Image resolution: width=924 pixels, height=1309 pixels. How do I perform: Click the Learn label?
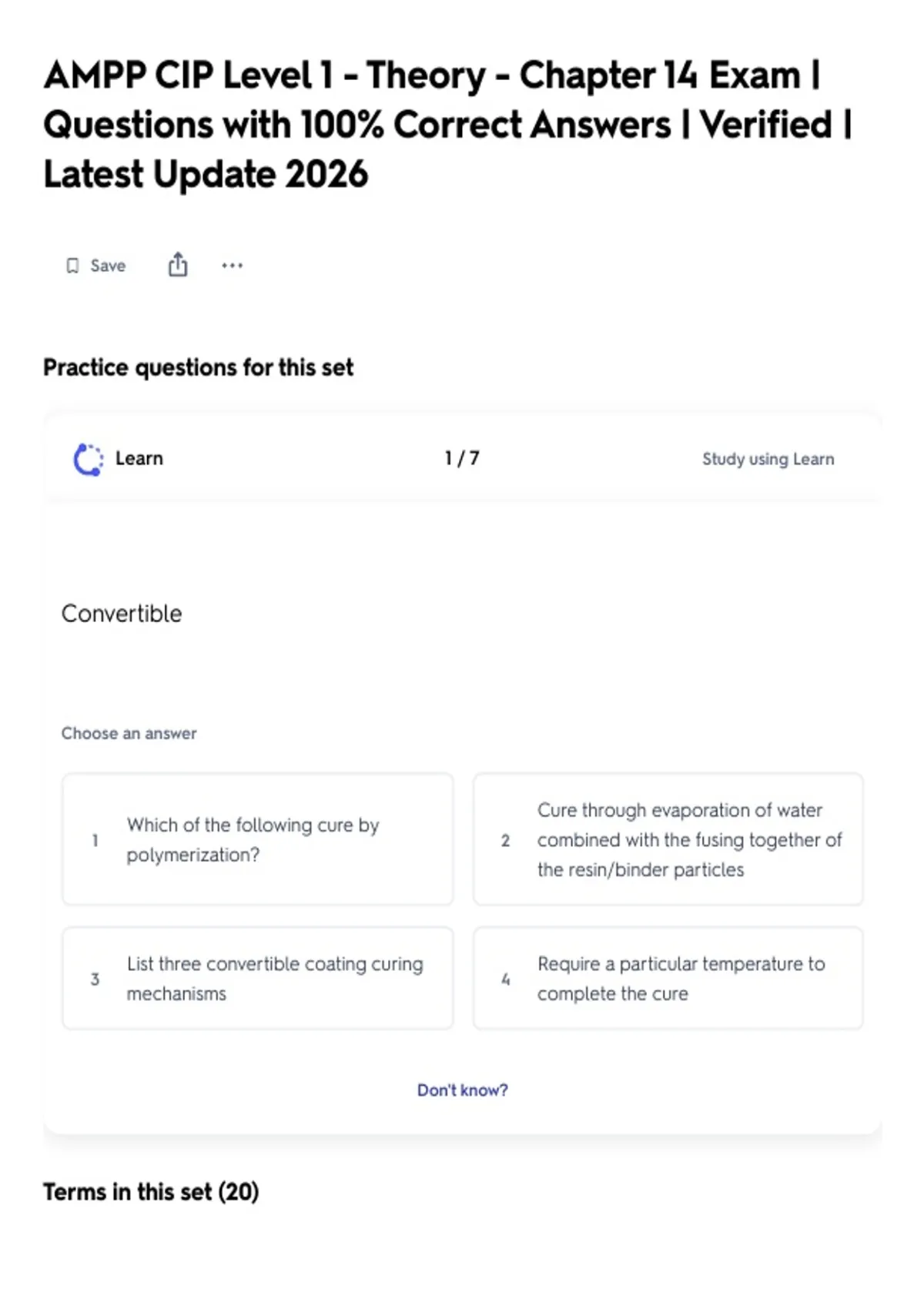coord(139,458)
